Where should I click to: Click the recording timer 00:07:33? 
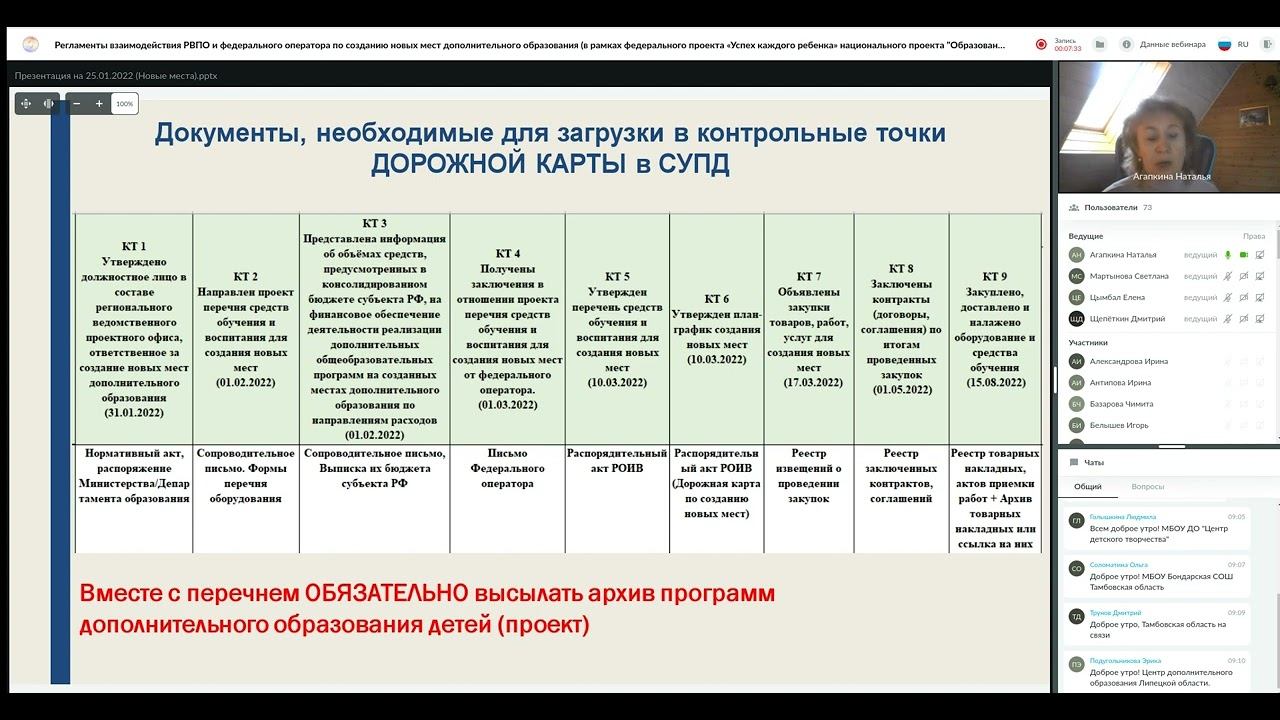(1068, 49)
